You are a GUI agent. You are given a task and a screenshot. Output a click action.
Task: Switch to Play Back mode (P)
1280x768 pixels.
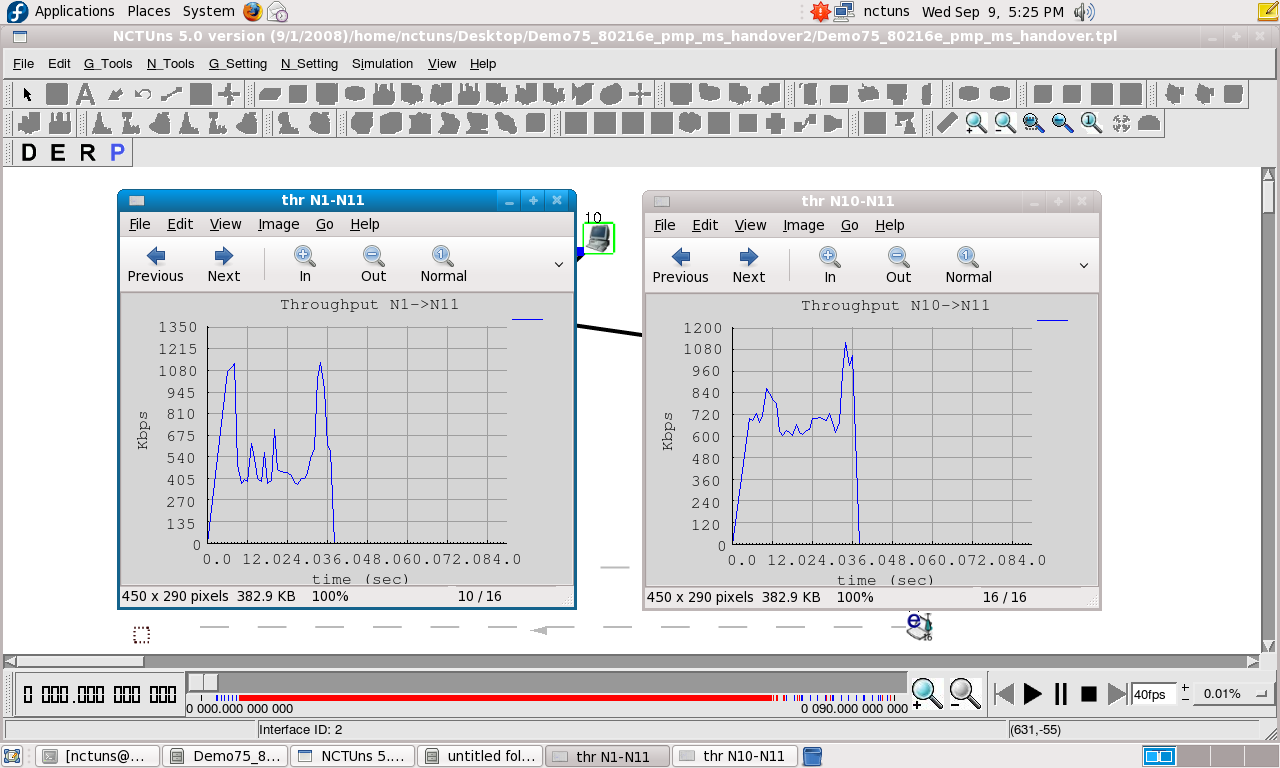pos(118,153)
